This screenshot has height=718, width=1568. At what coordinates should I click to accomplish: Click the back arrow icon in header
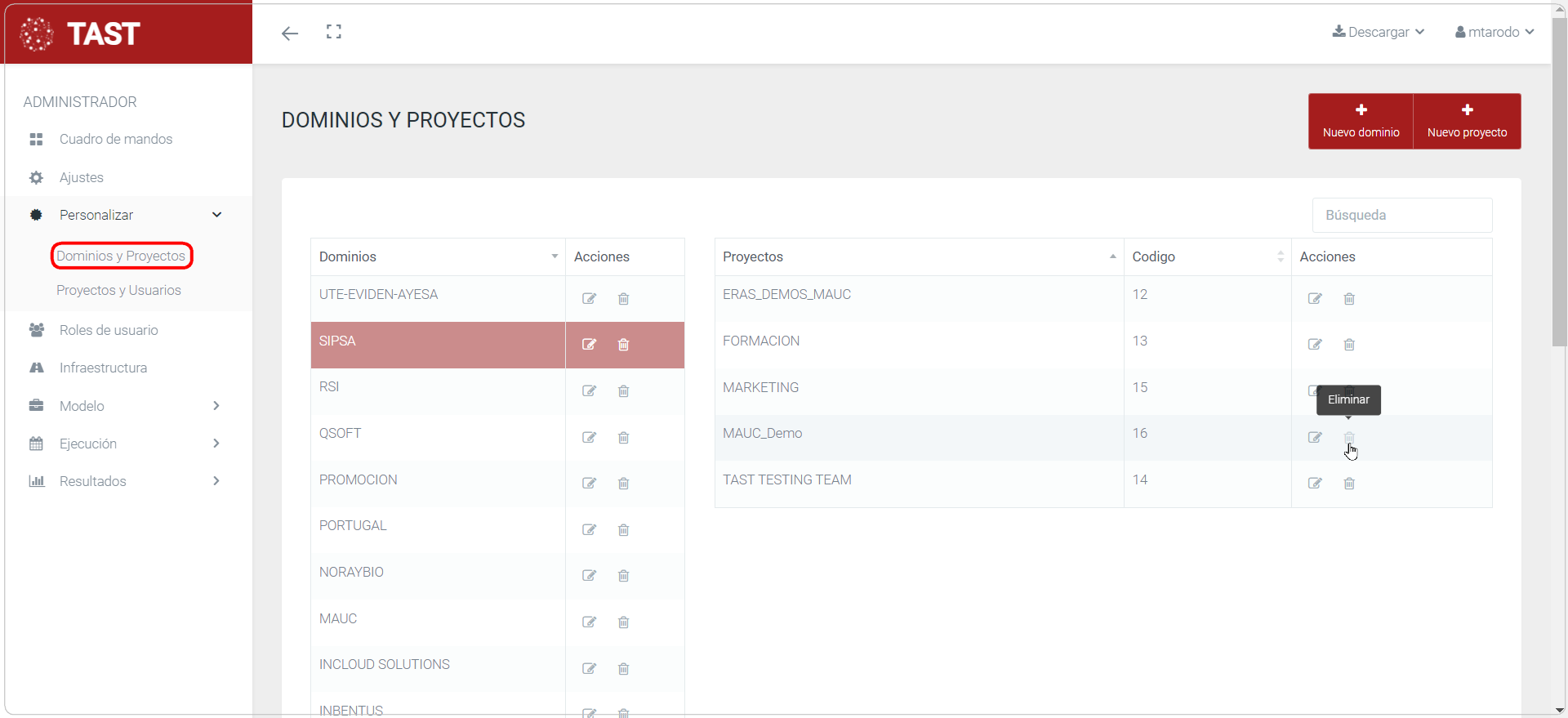click(x=290, y=33)
